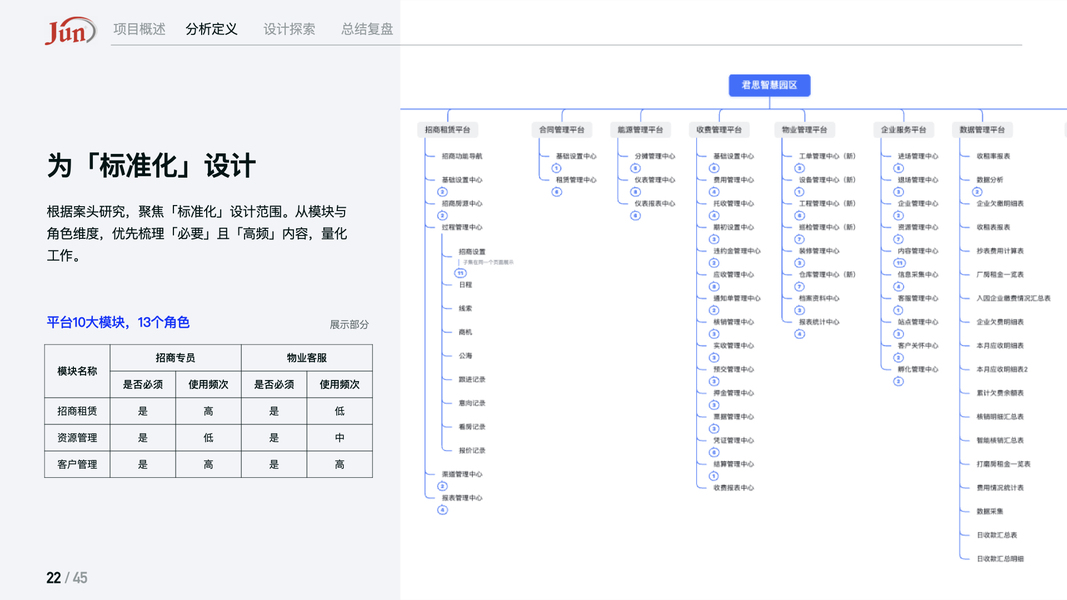Click the 档案资料中心 node
Viewport: 1067px width, 600px height.
(x=819, y=298)
